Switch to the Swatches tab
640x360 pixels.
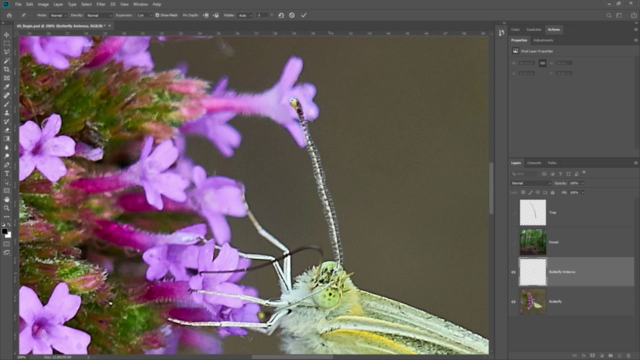(533, 29)
